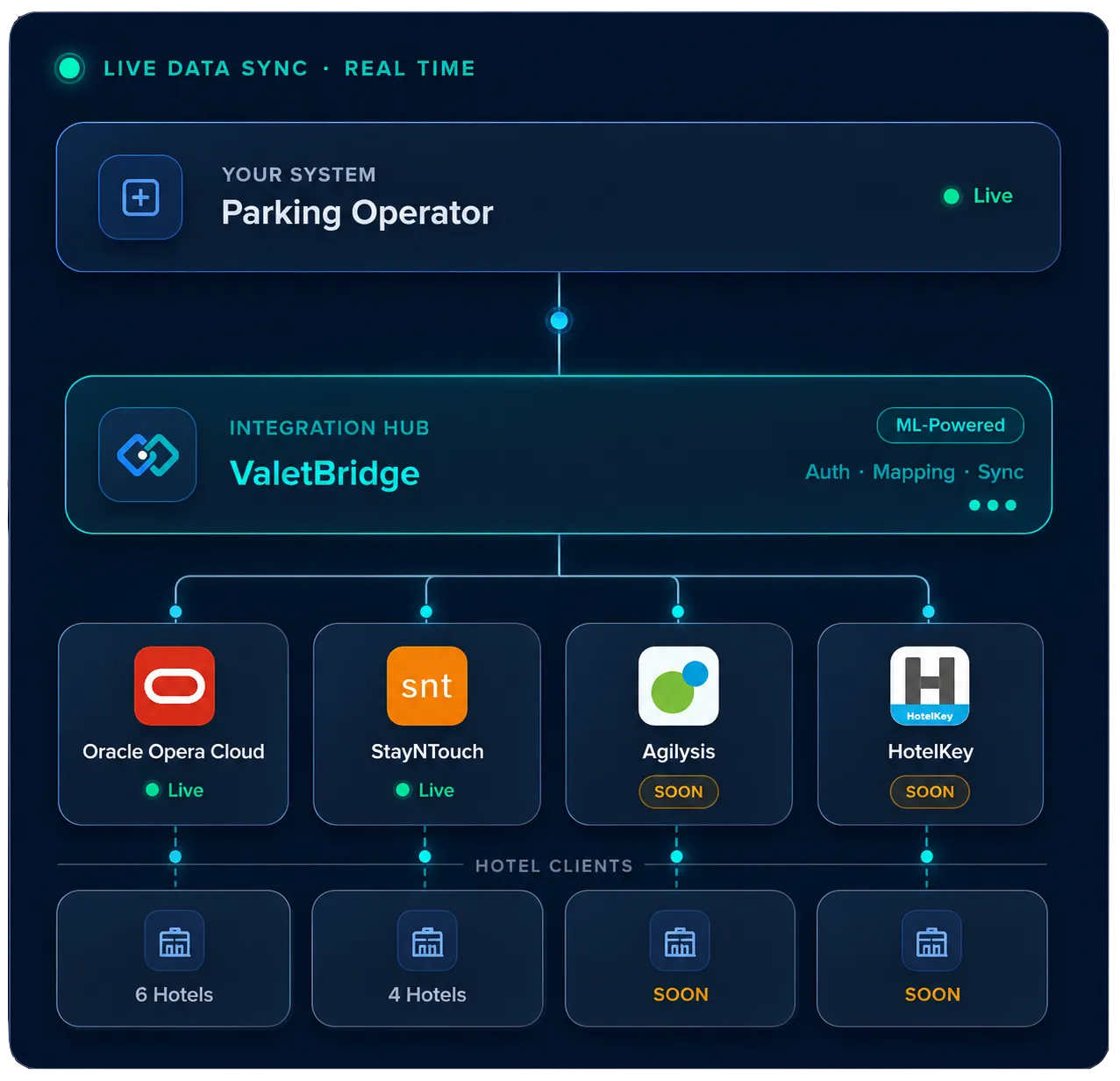Screen dimensions: 1120x1081
Task: Click the Parking Operator title text
Action: (x=357, y=213)
